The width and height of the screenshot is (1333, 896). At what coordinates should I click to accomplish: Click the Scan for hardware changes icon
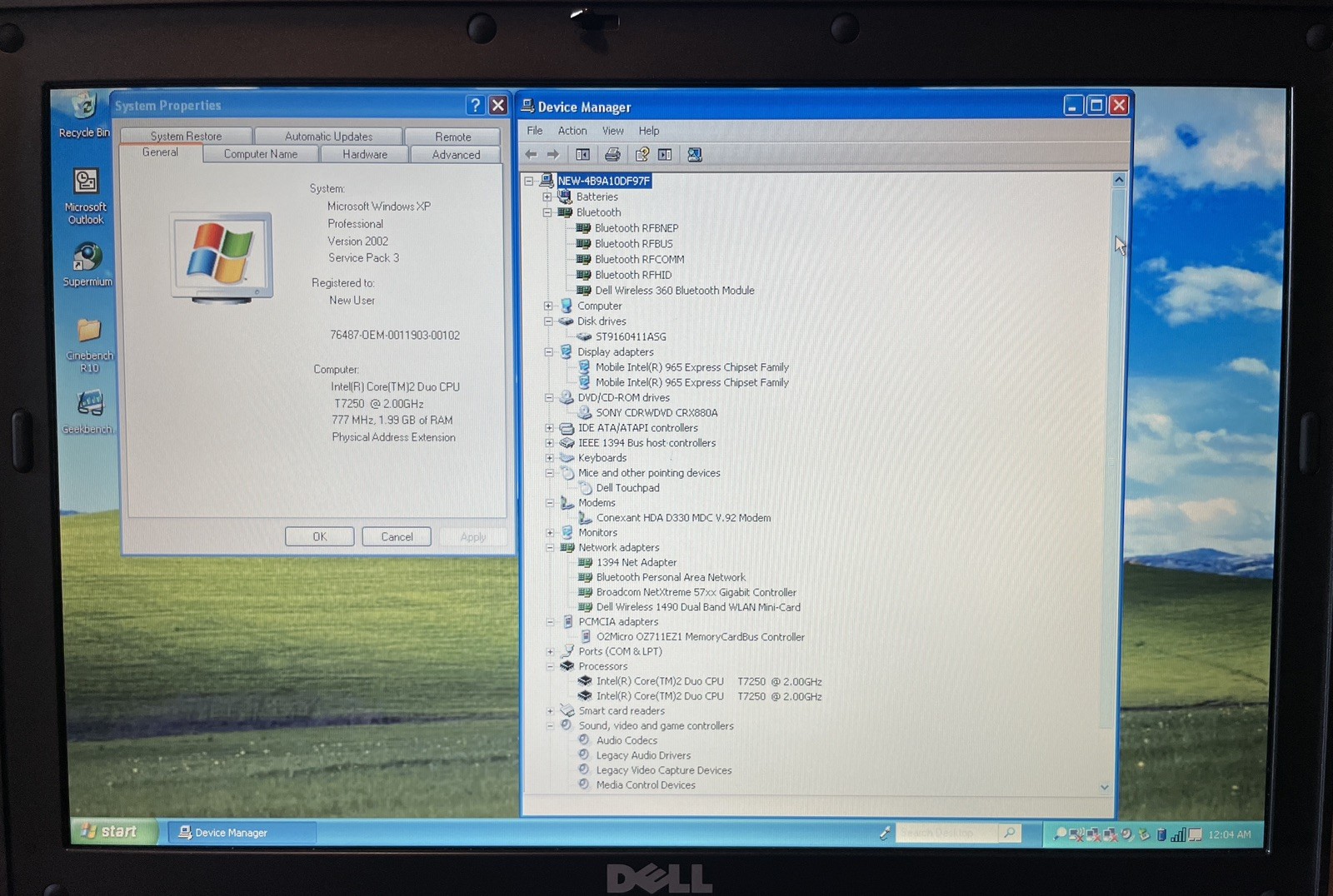[694, 155]
